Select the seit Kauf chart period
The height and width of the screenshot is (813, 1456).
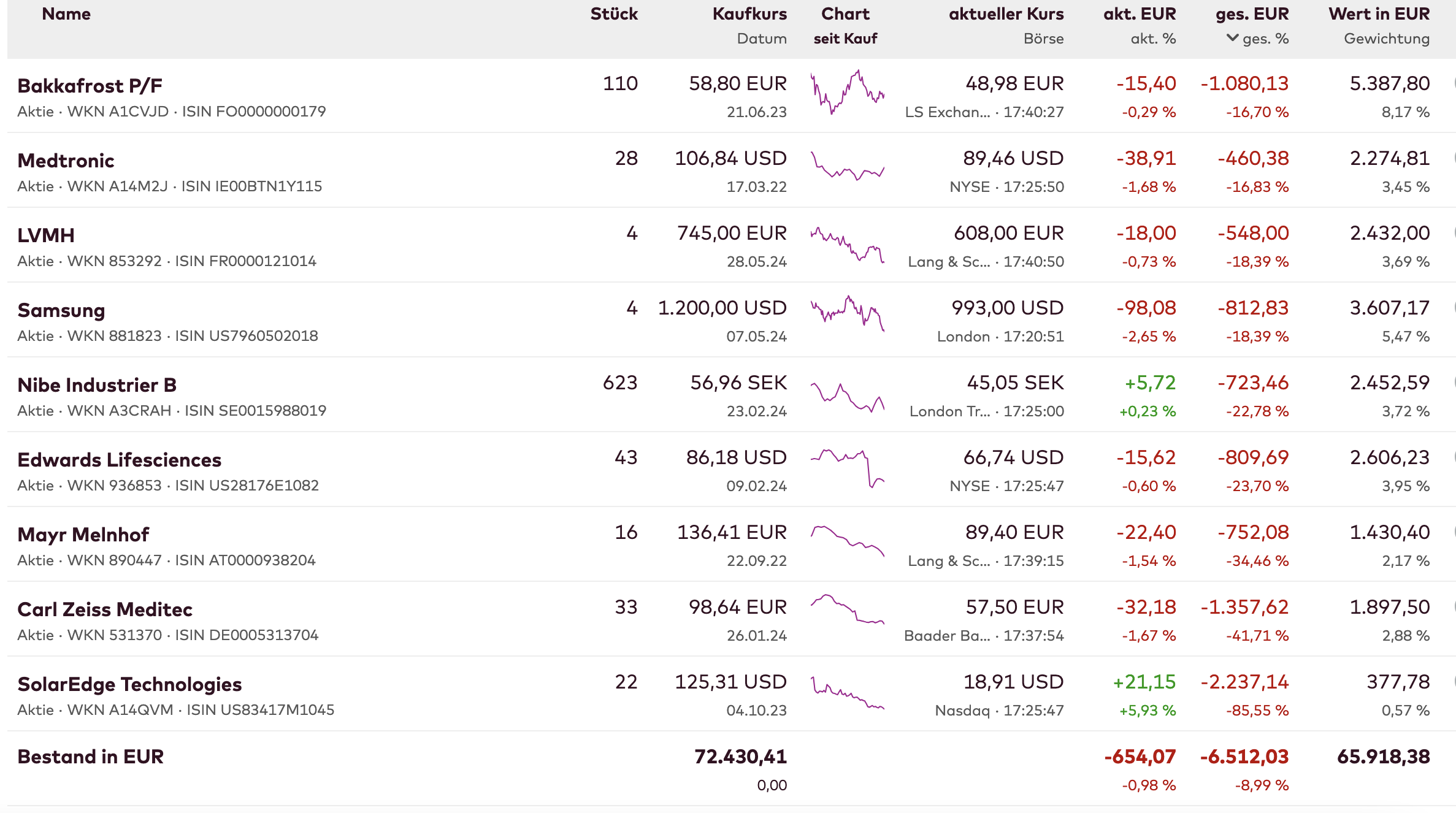click(845, 39)
